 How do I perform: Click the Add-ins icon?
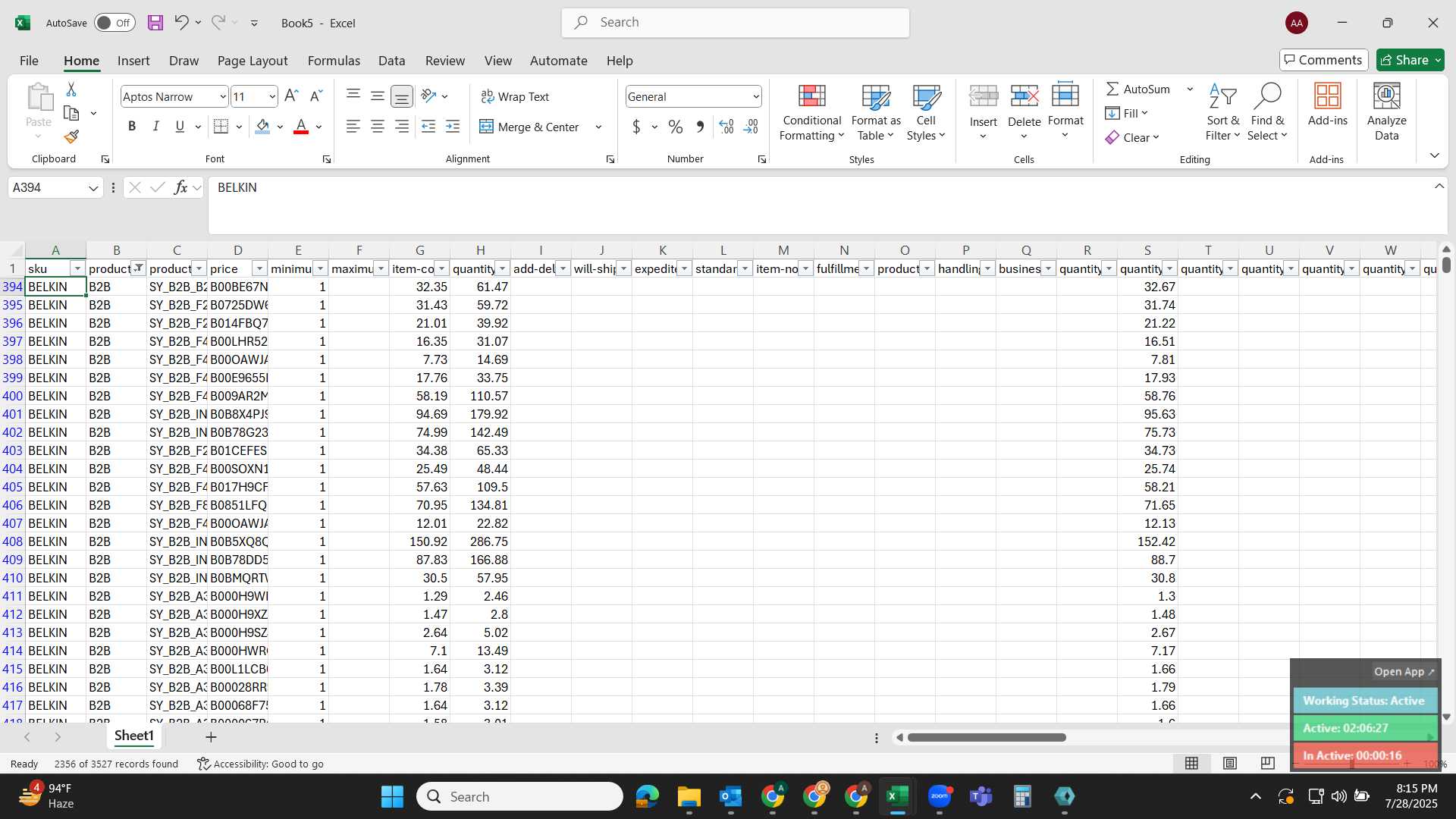(x=1327, y=105)
